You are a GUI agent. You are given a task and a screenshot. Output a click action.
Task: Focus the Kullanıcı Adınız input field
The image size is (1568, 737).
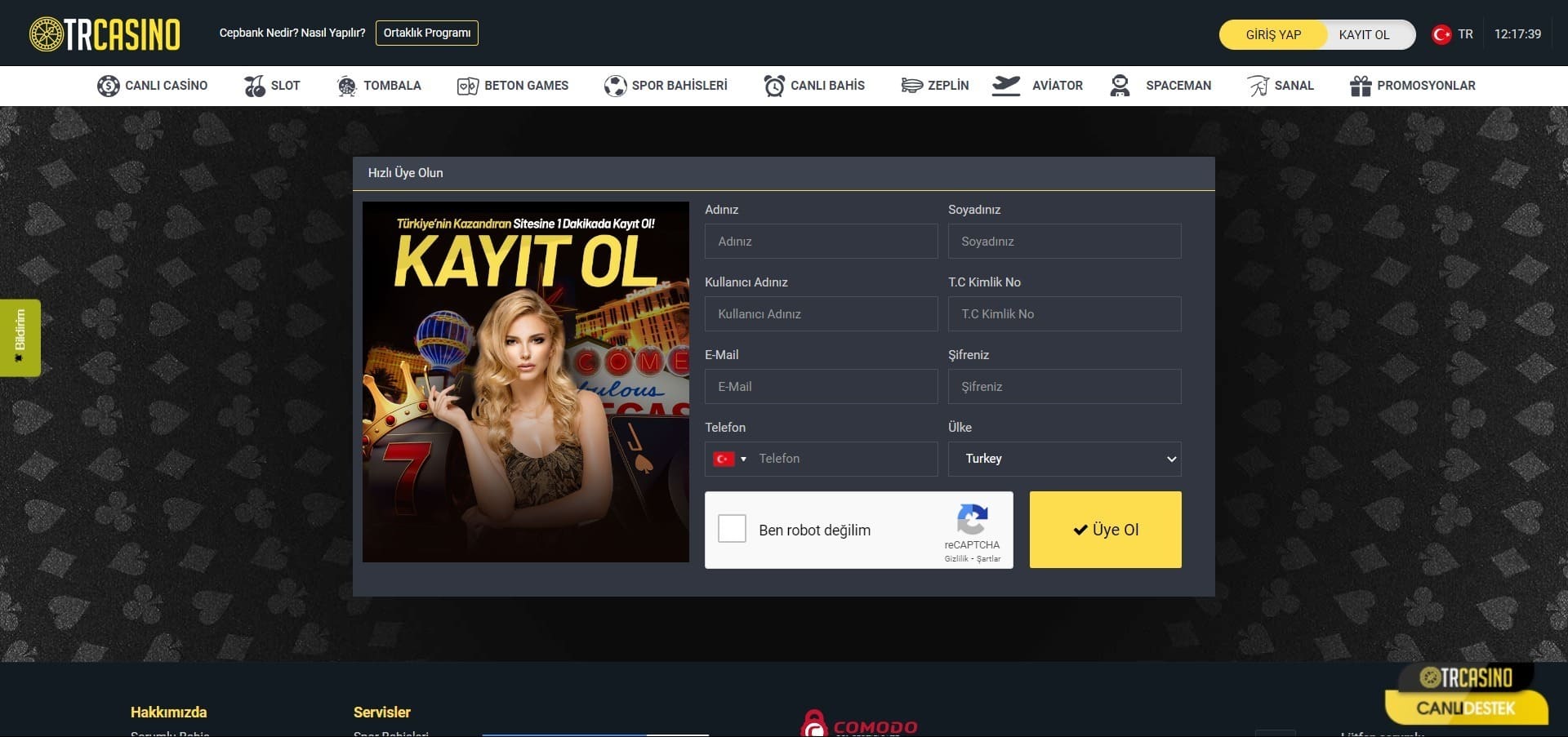(x=821, y=314)
